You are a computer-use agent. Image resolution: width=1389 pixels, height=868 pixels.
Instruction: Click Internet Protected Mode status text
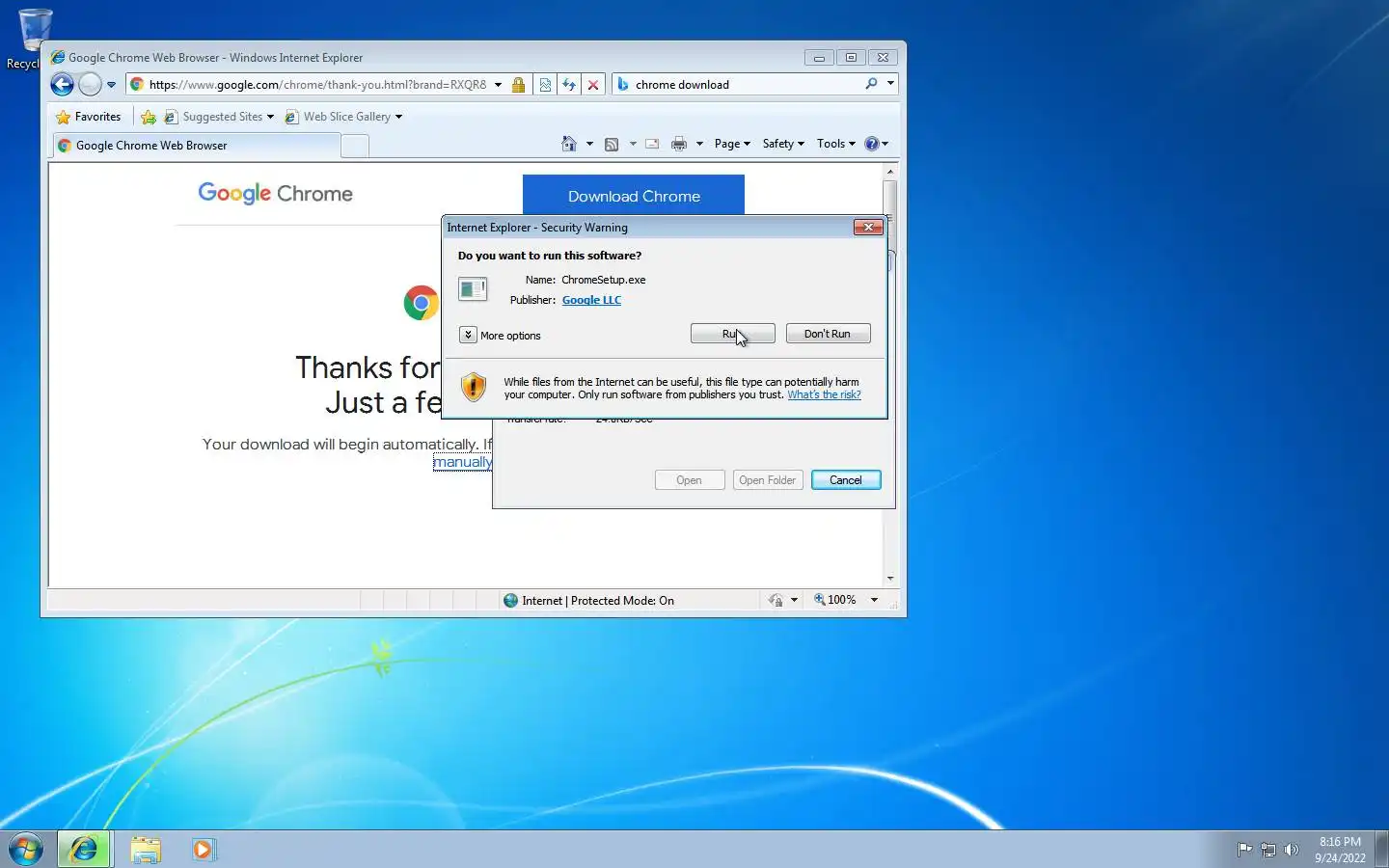(598, 600)
